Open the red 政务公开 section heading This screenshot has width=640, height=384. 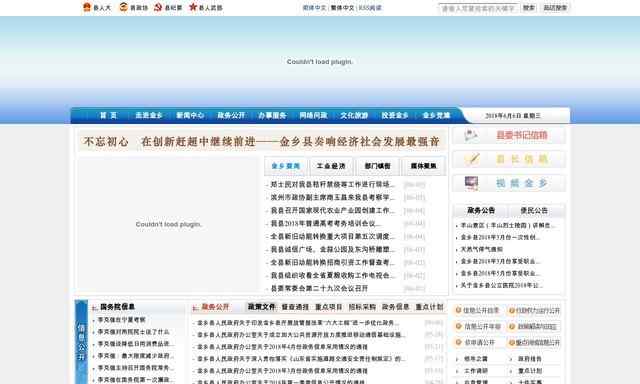215,307
